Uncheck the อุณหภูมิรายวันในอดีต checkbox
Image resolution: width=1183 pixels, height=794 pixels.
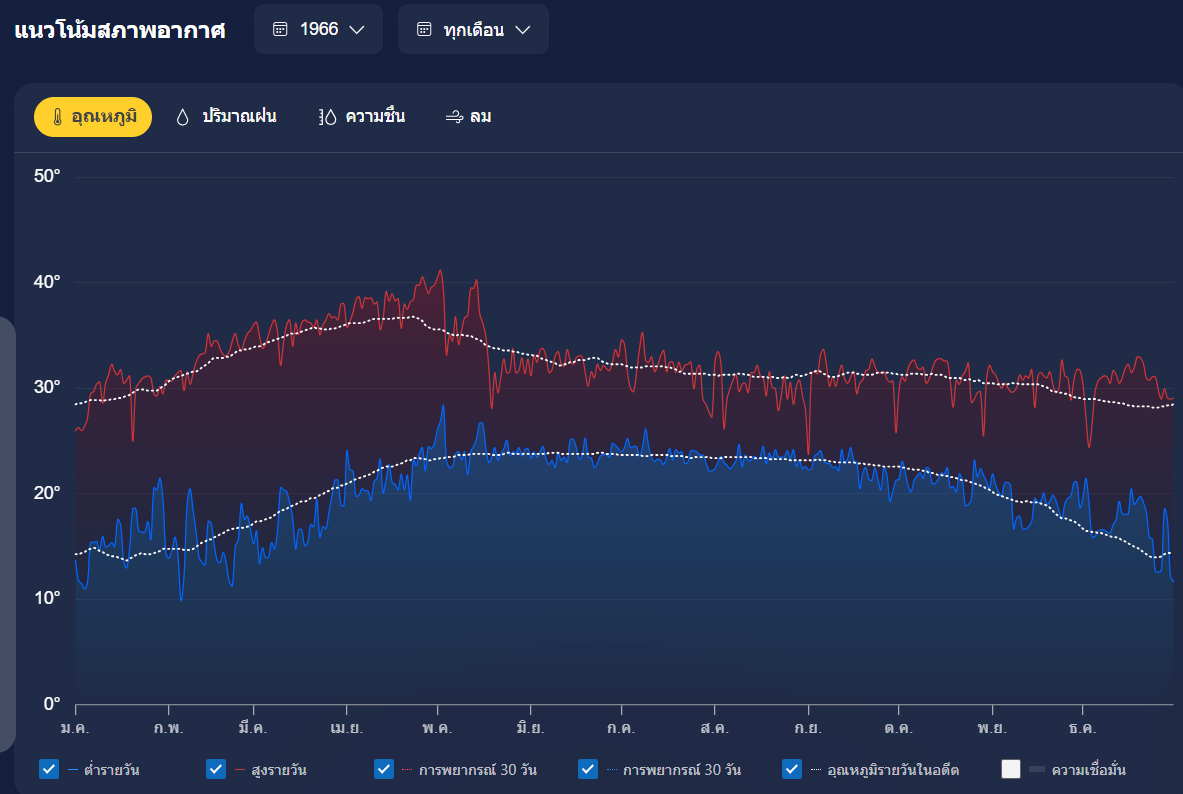pos(791,769)
